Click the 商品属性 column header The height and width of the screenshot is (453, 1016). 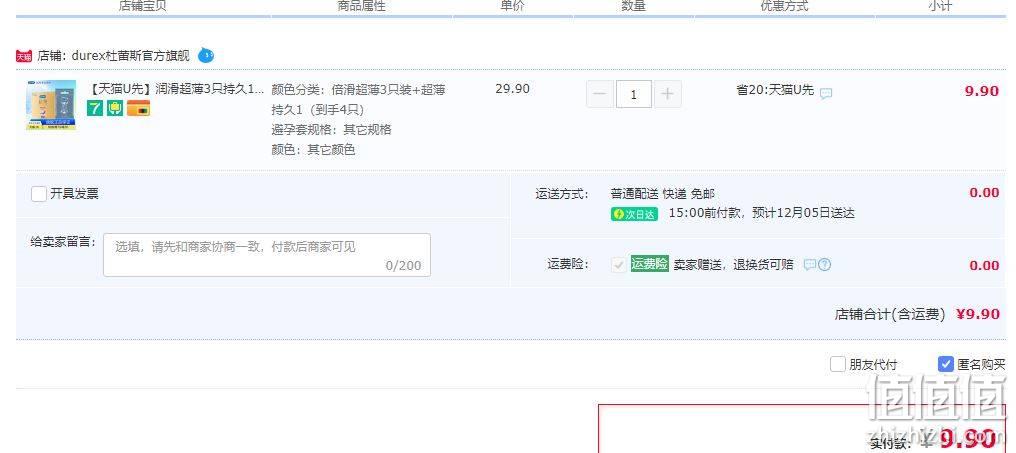(362, 6)
